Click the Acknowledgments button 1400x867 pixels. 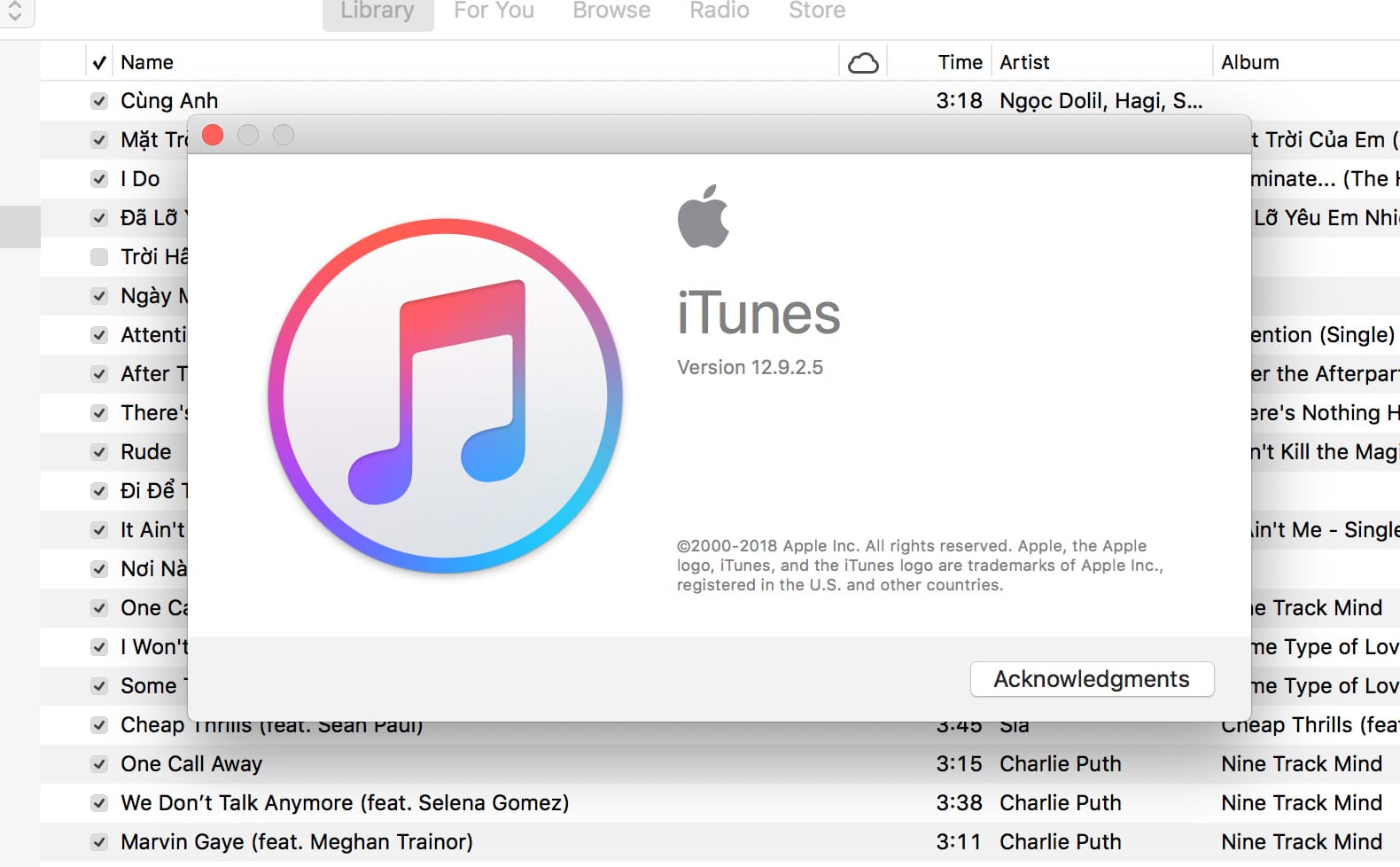pyautogui.click(x=1092, y=679)
